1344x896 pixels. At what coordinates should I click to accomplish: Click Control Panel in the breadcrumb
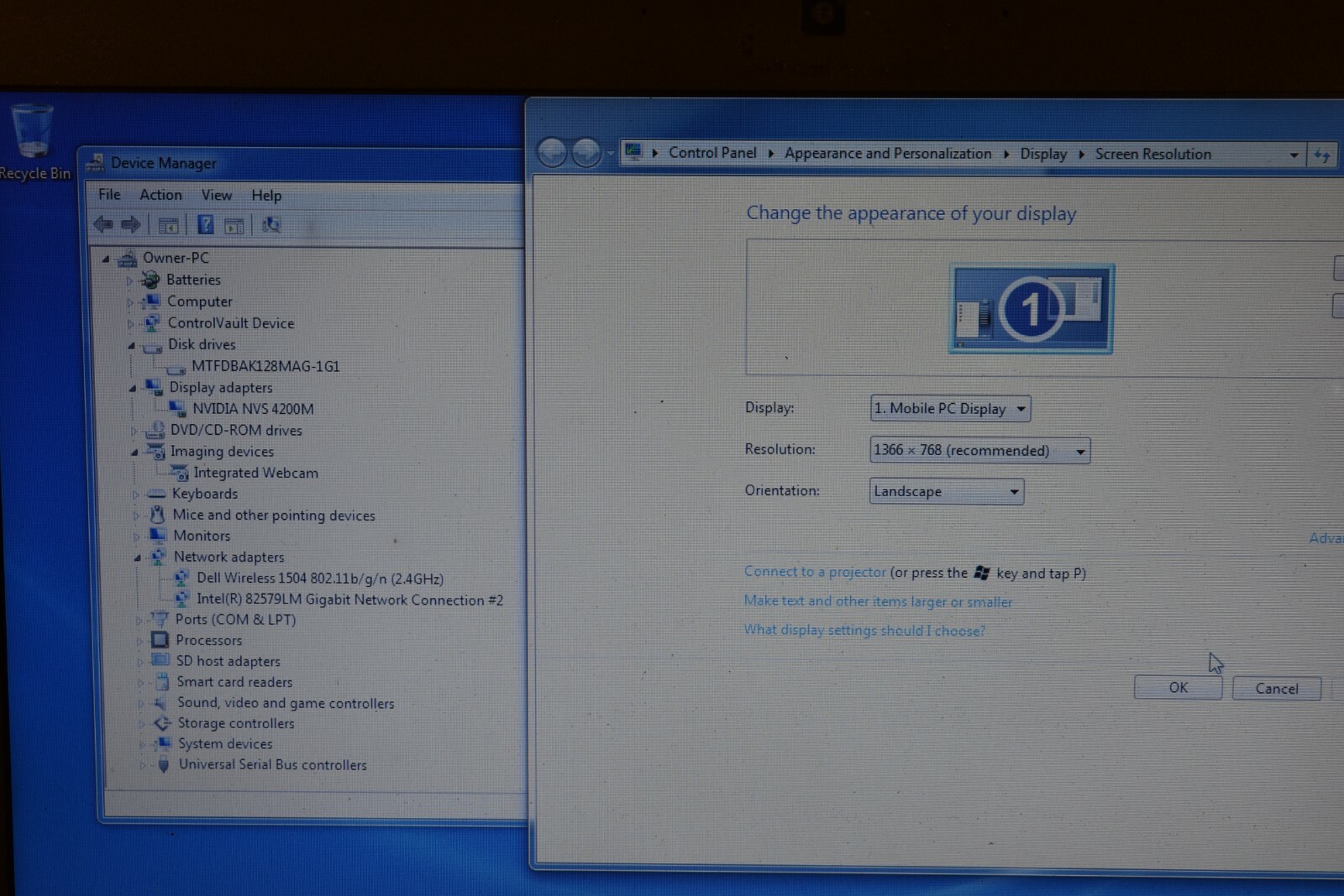click(712, 153)
